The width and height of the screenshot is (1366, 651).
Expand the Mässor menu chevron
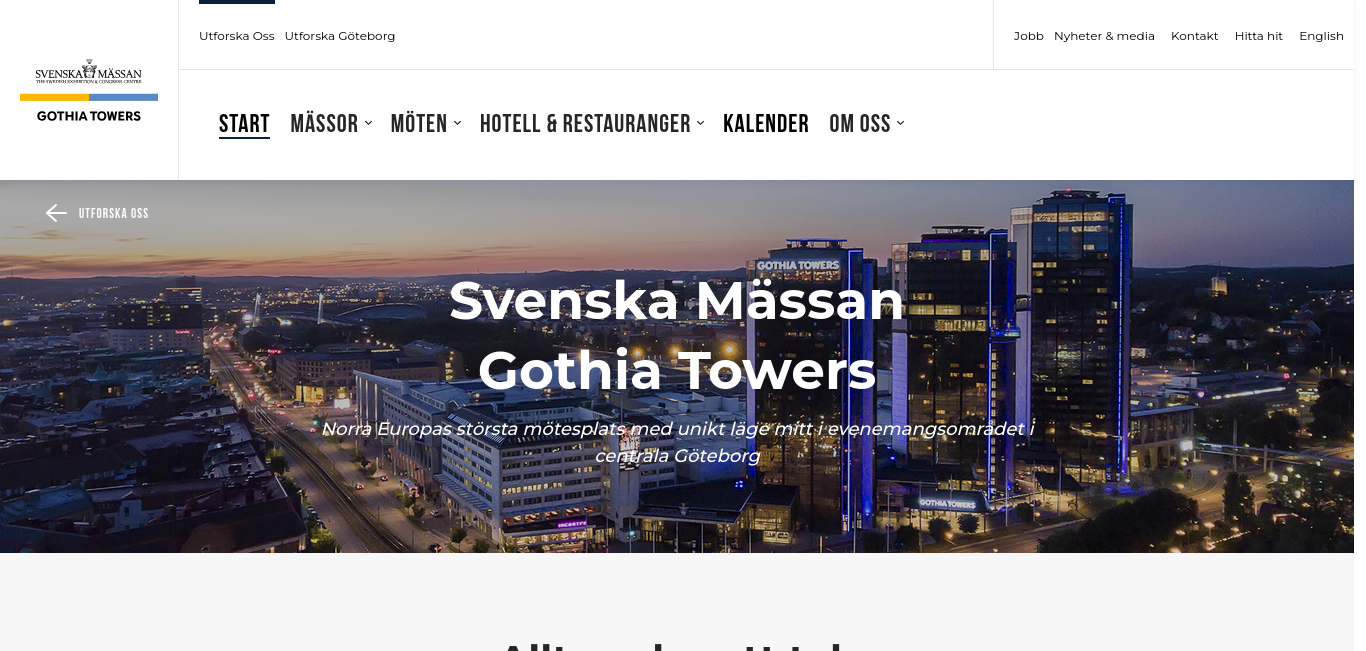pyautogui.click(x=368, y=123)
